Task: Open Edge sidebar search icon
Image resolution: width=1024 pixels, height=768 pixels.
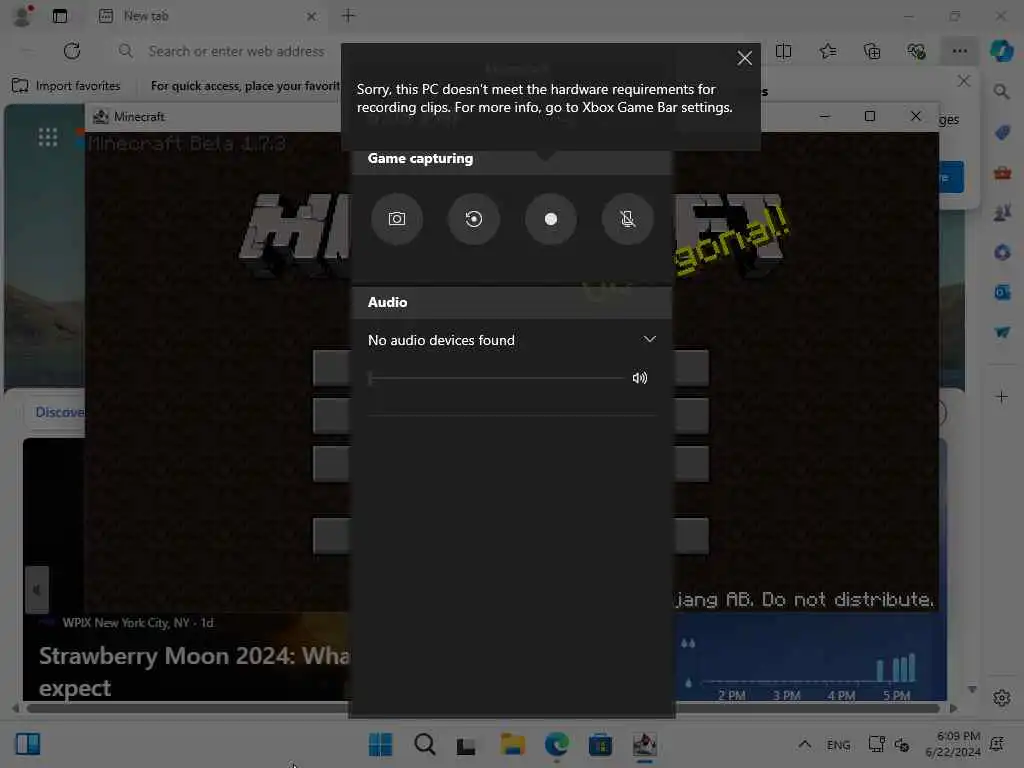Action: (x=1001, y=91)
